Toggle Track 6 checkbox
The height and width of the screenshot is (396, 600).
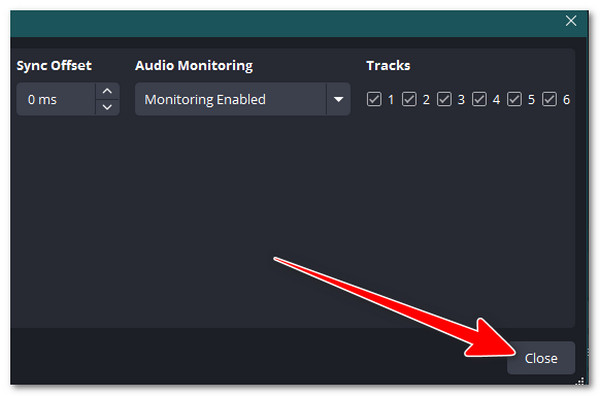click(549, 99)
